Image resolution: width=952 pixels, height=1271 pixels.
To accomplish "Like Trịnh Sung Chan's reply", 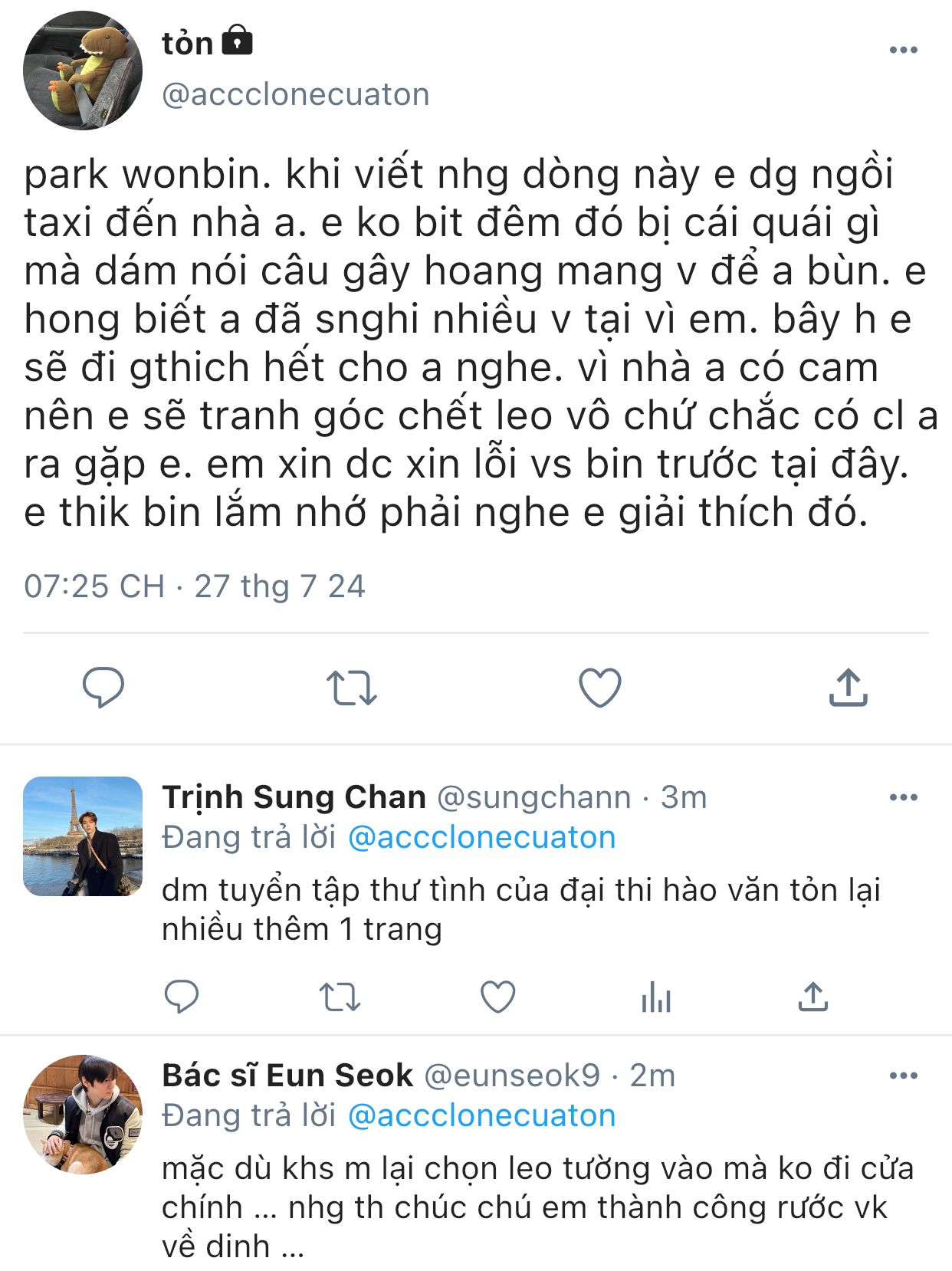I will (x=497, y=997).
